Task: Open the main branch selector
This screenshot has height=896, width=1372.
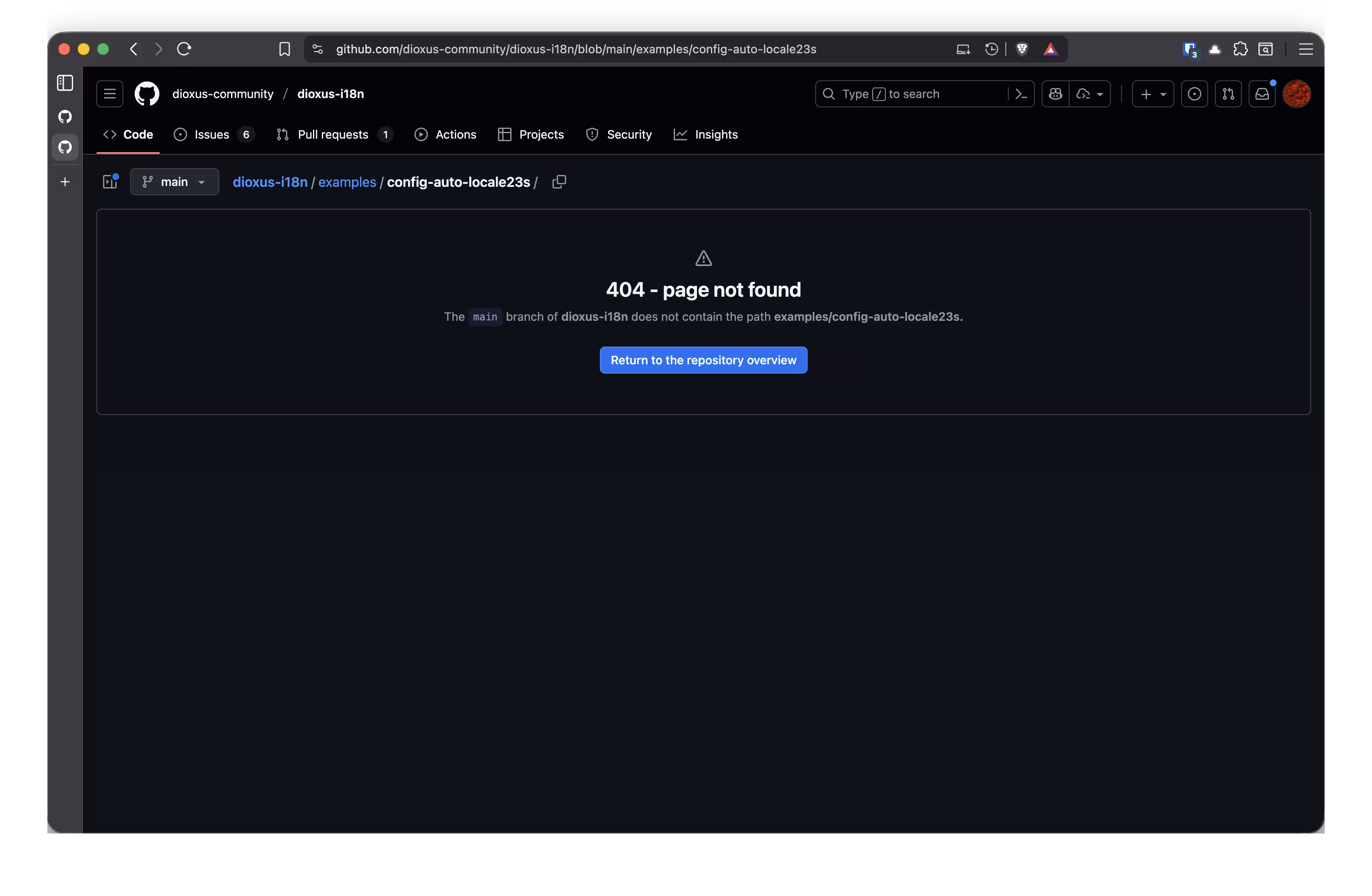Action: 174,182
